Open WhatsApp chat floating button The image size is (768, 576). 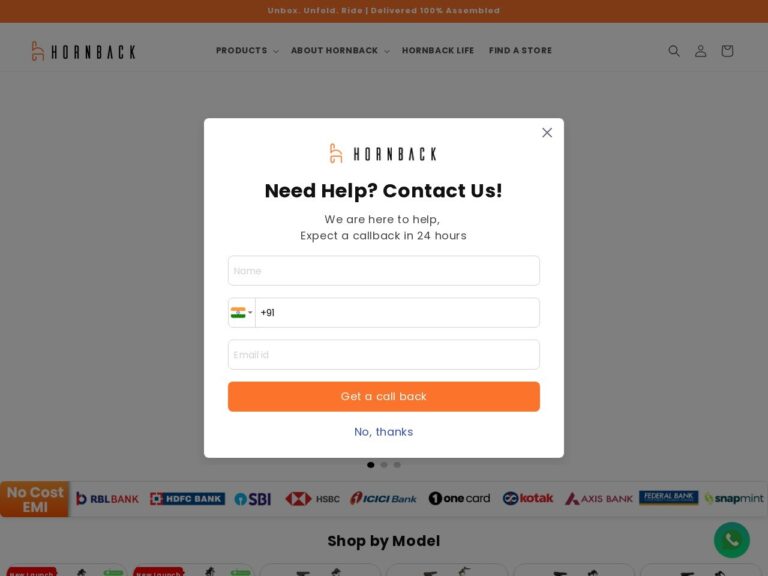732,540
